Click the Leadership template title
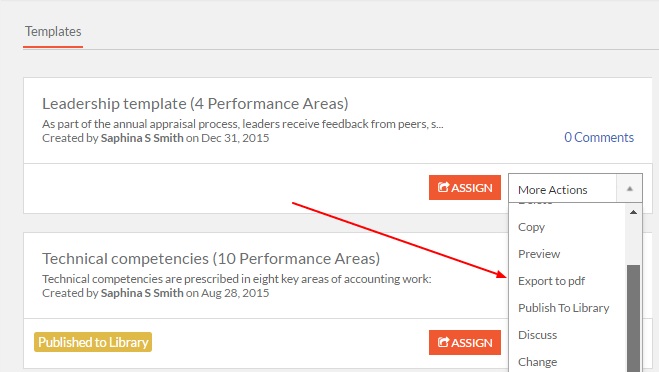This screenshot has width=659, height=372. coord(195,103)
